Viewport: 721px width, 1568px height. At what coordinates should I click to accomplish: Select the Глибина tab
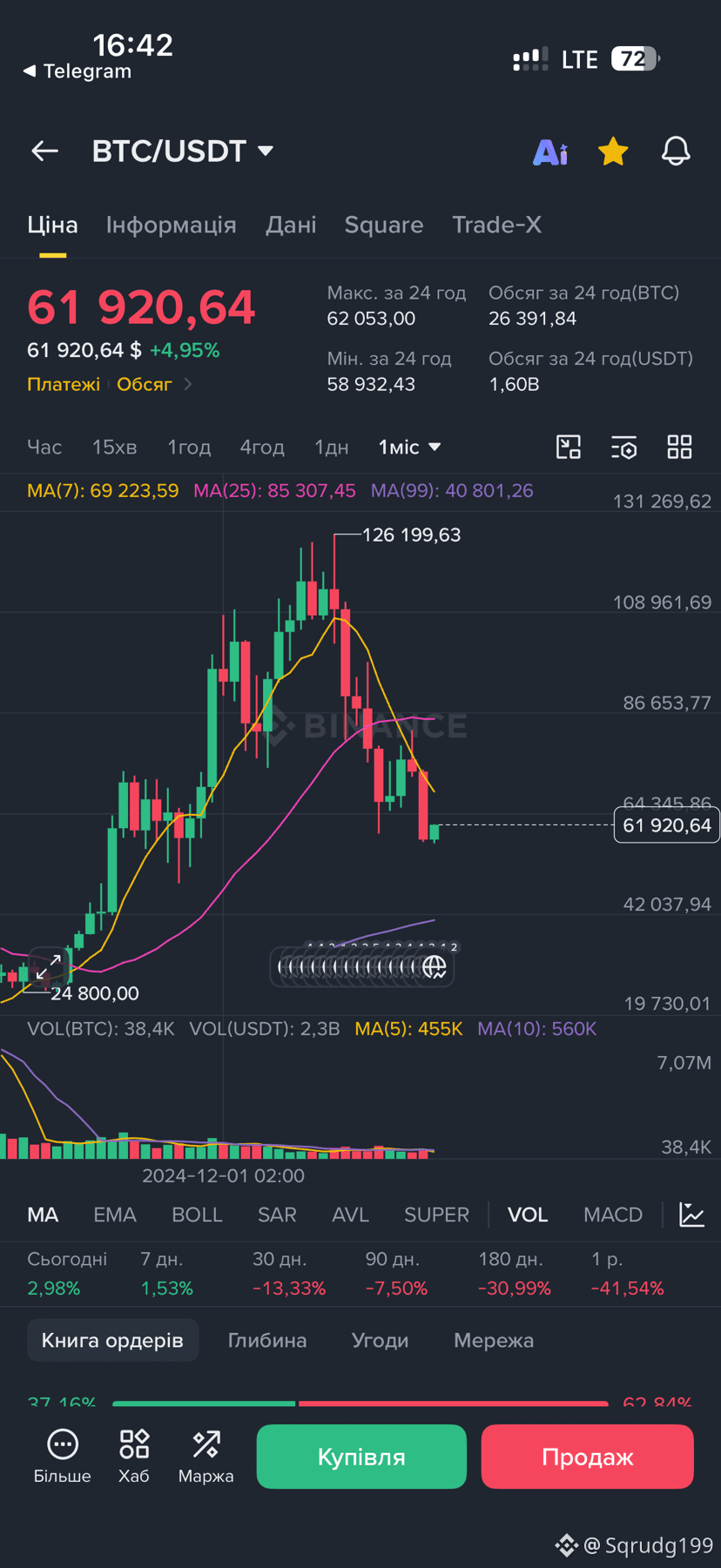click(x=267, y=1340)
